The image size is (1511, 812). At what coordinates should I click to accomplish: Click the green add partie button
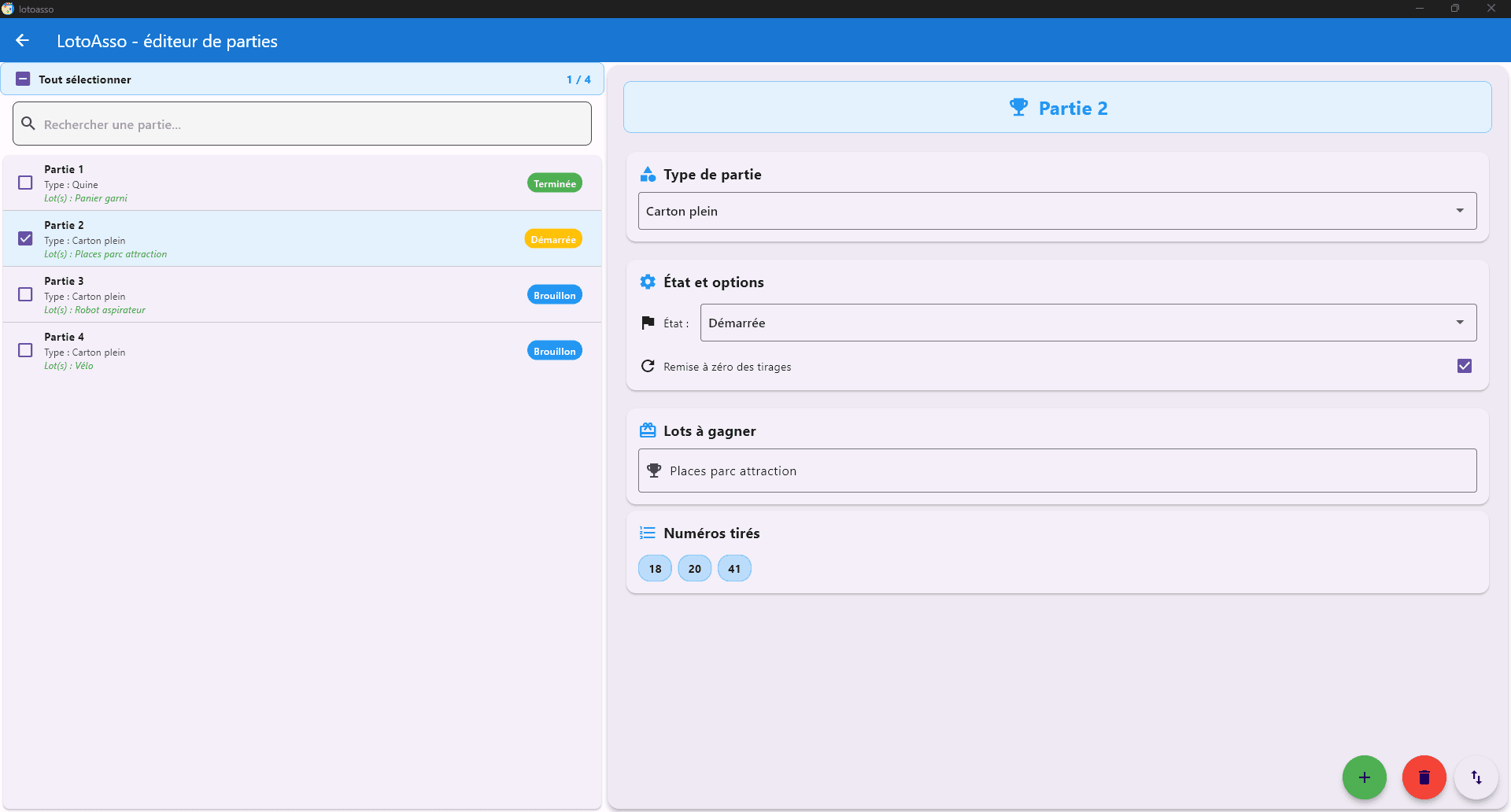coord(1364,777)
